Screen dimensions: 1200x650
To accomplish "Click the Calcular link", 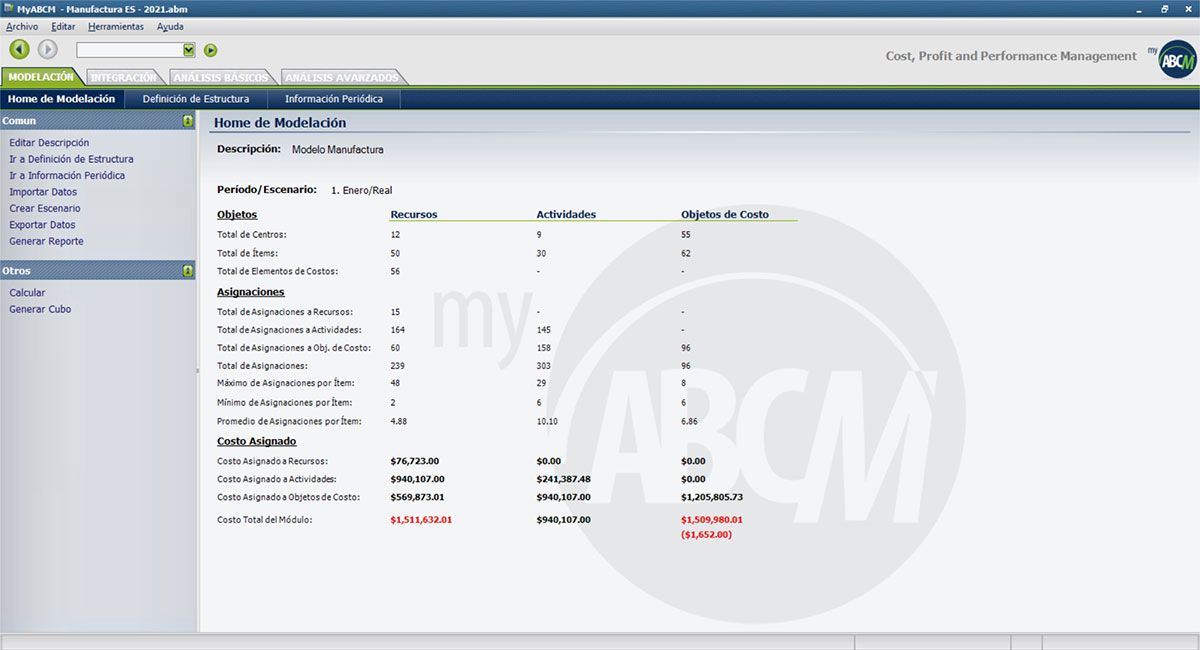I will click(x=27, y=293).
